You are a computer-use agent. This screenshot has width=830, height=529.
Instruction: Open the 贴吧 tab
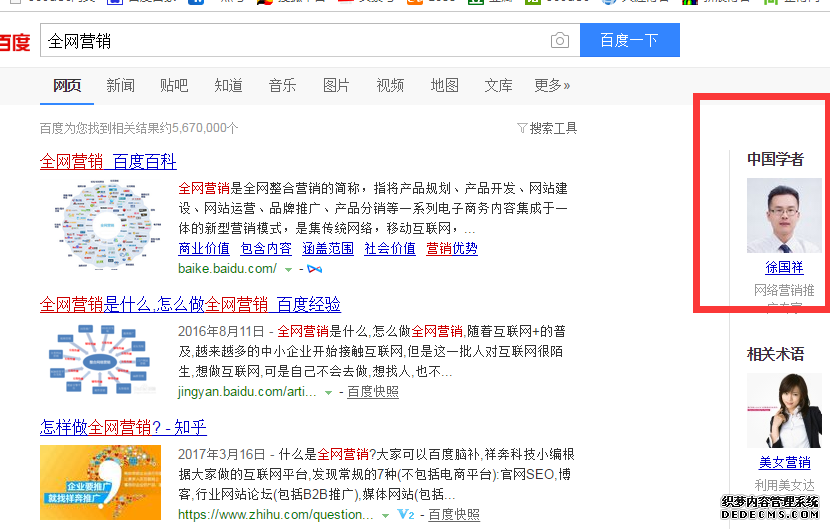(174, 85)
